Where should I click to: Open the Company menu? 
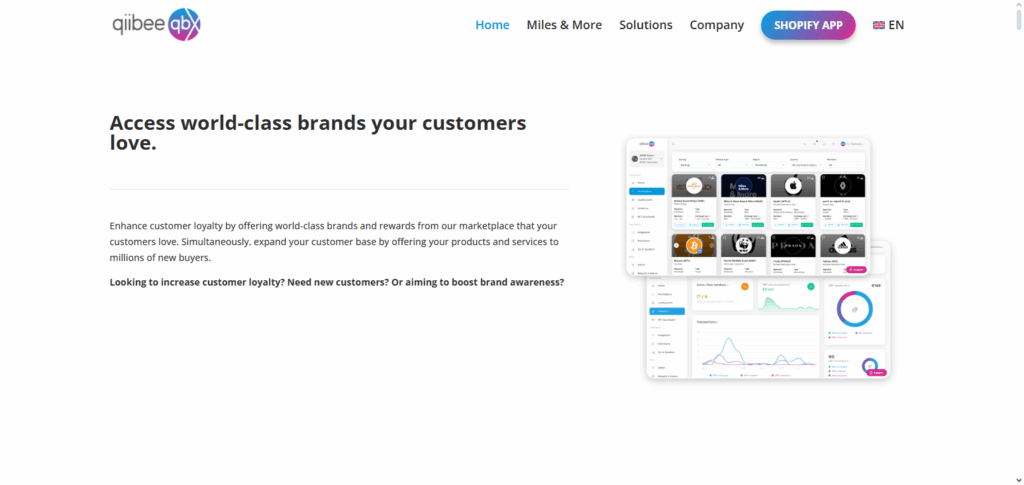717,25
